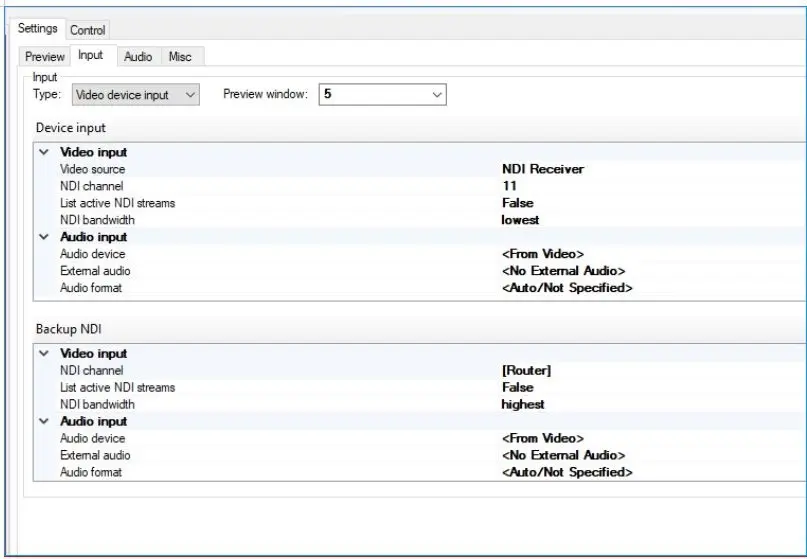Toggle Backup NDI List active NDI streams
Screen dimensions: 807x559
point(517,388)
